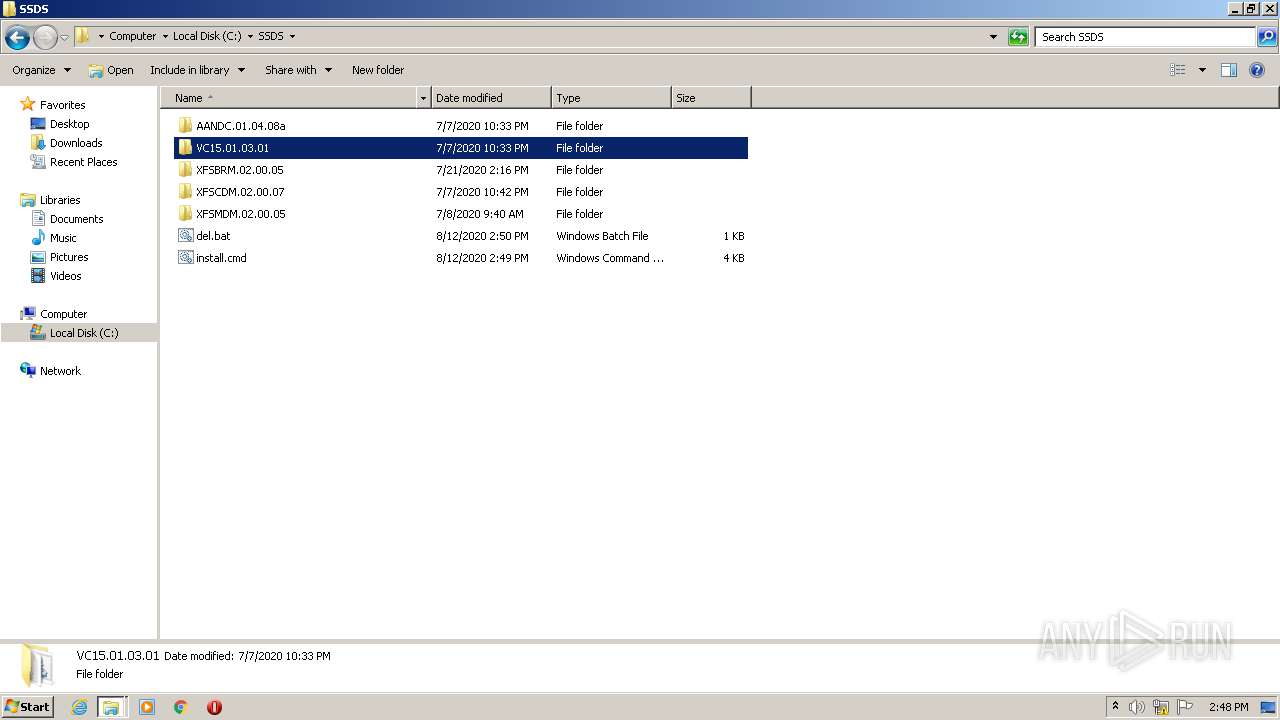Expand the arrow after Computer breadcrumb

point(165,36)
